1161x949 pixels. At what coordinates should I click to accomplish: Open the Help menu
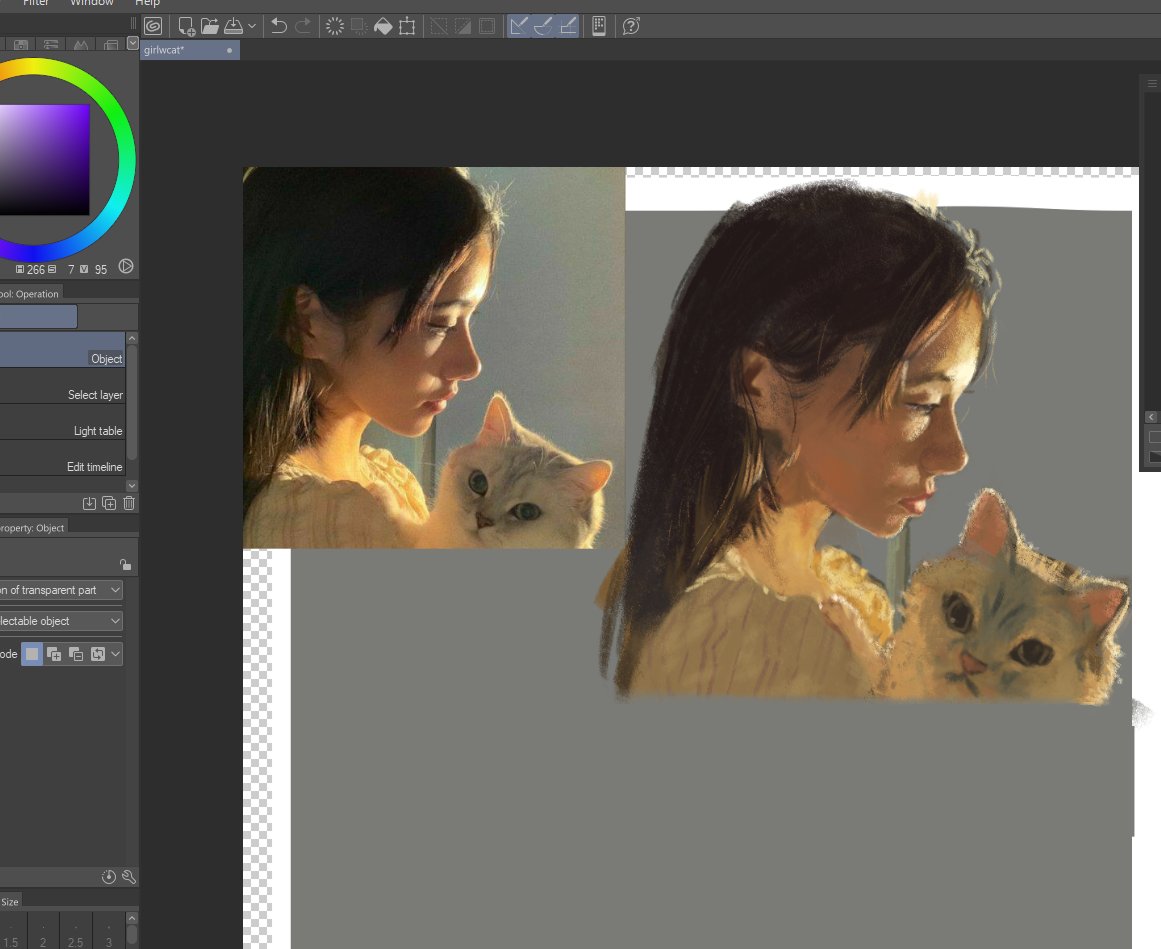[x=147, y=3]
